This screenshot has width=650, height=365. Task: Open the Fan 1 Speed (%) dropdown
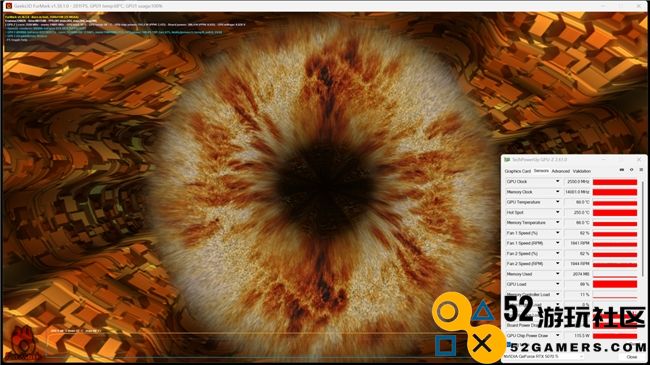(x=558, y=233)
